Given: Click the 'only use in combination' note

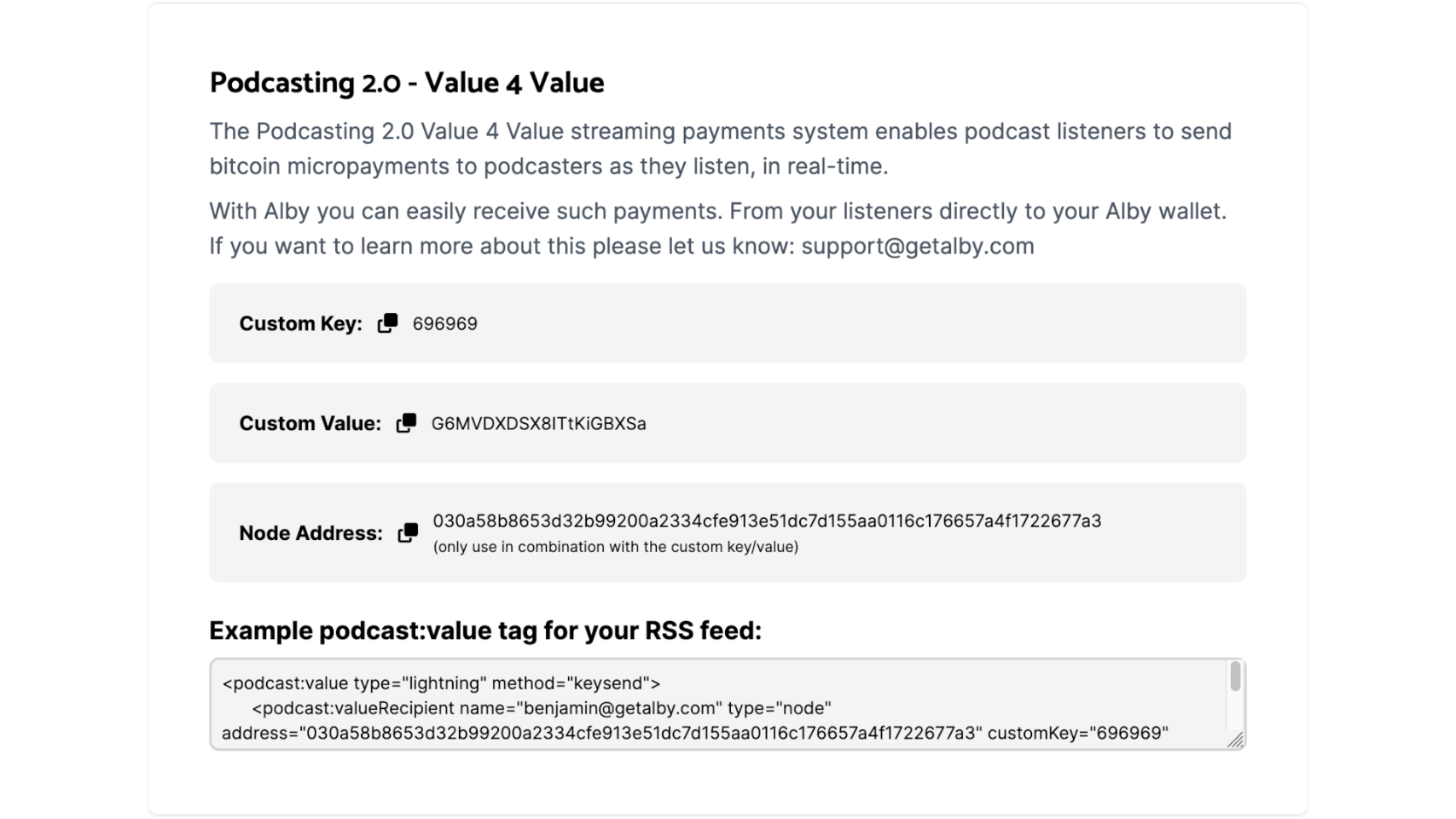Looking at the screenshot, I should [x=615, y=547].
